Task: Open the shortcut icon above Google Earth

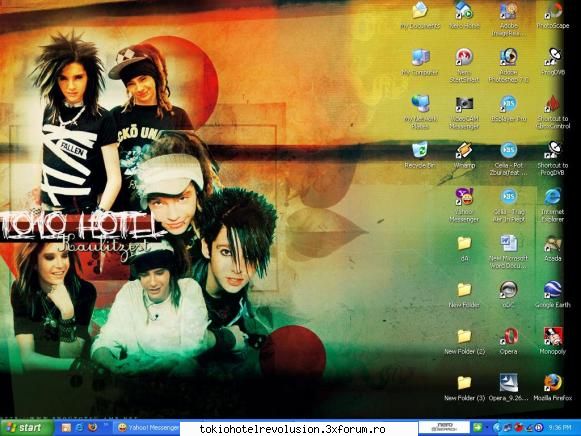Action: coord(552,248)
